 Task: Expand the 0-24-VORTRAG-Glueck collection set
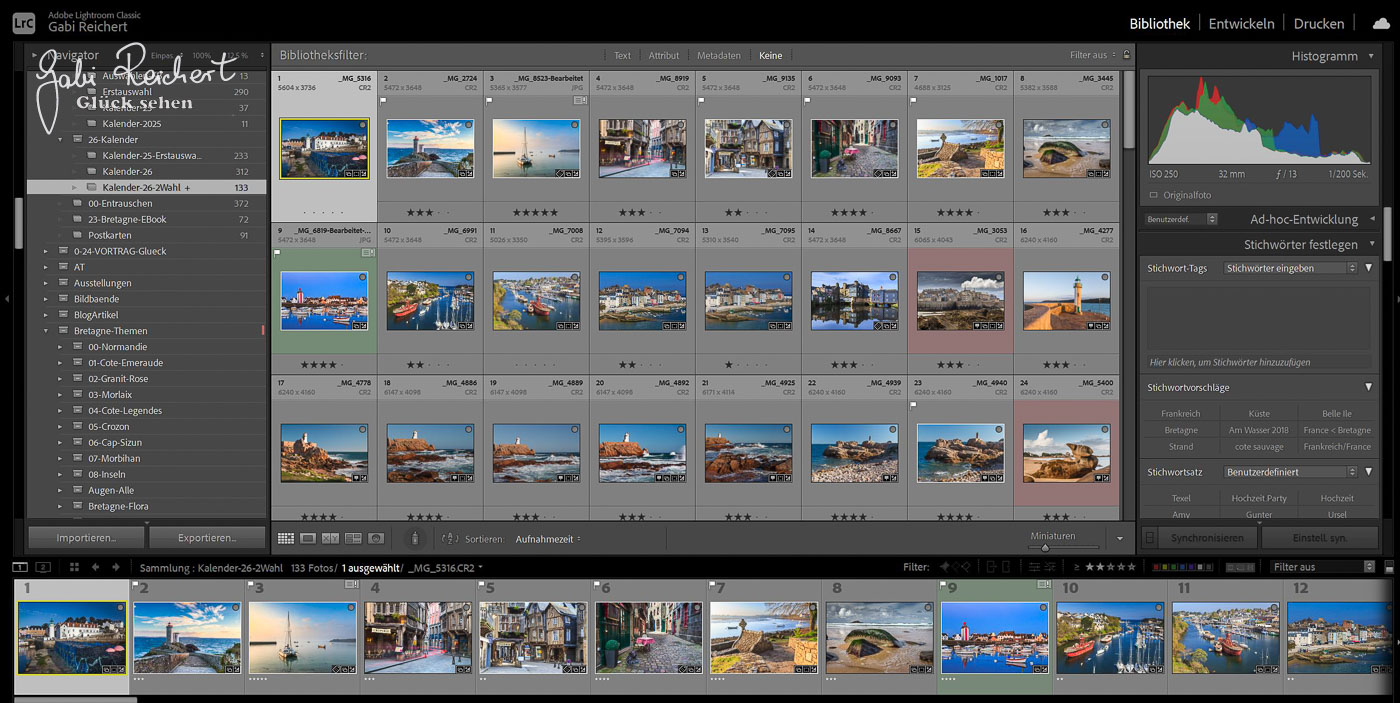[x=45, y=251]
